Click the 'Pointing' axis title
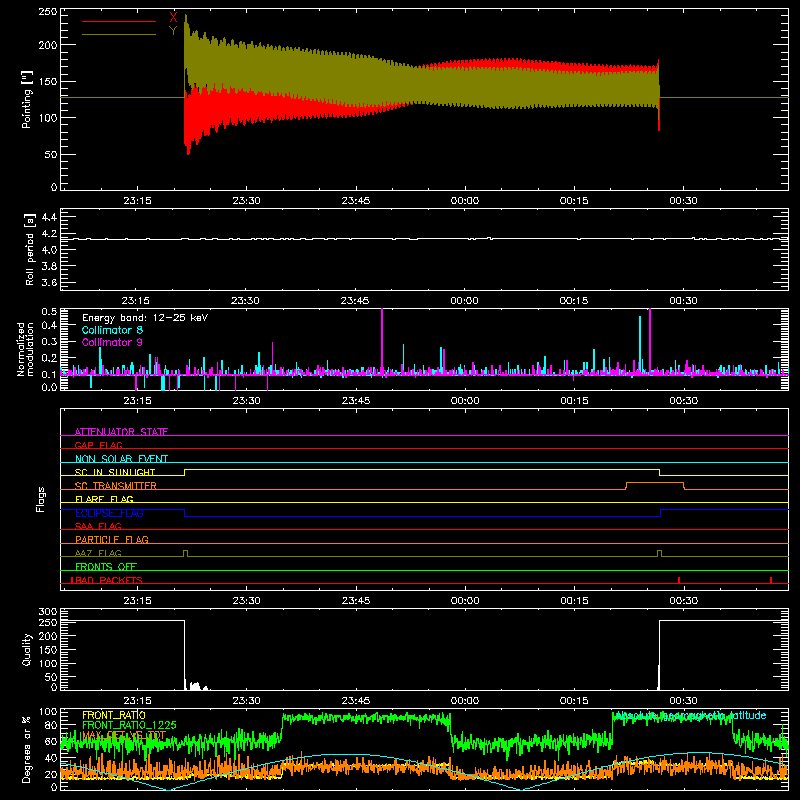 [x=27, y=99]
